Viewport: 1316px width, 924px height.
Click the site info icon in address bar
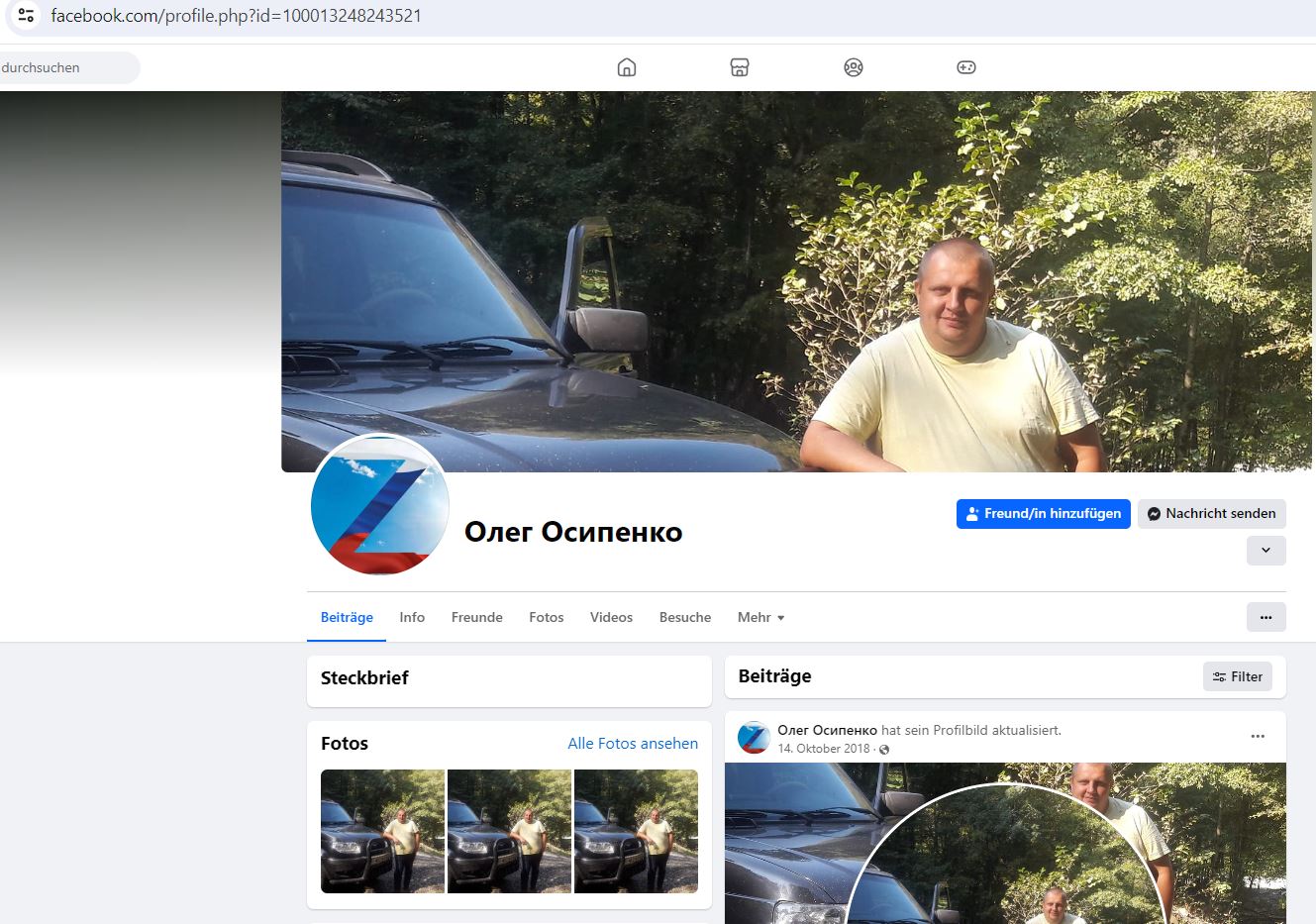(x=27, y=16)
